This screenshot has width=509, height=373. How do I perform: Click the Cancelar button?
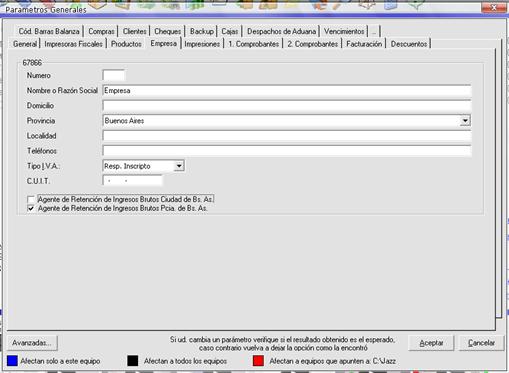pos(481,343)
